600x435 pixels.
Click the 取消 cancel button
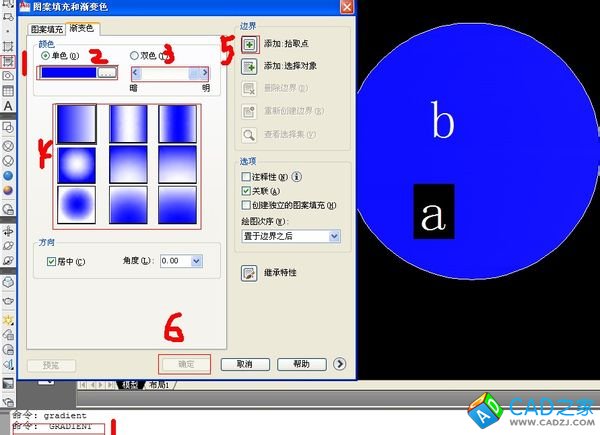[243, 365]
